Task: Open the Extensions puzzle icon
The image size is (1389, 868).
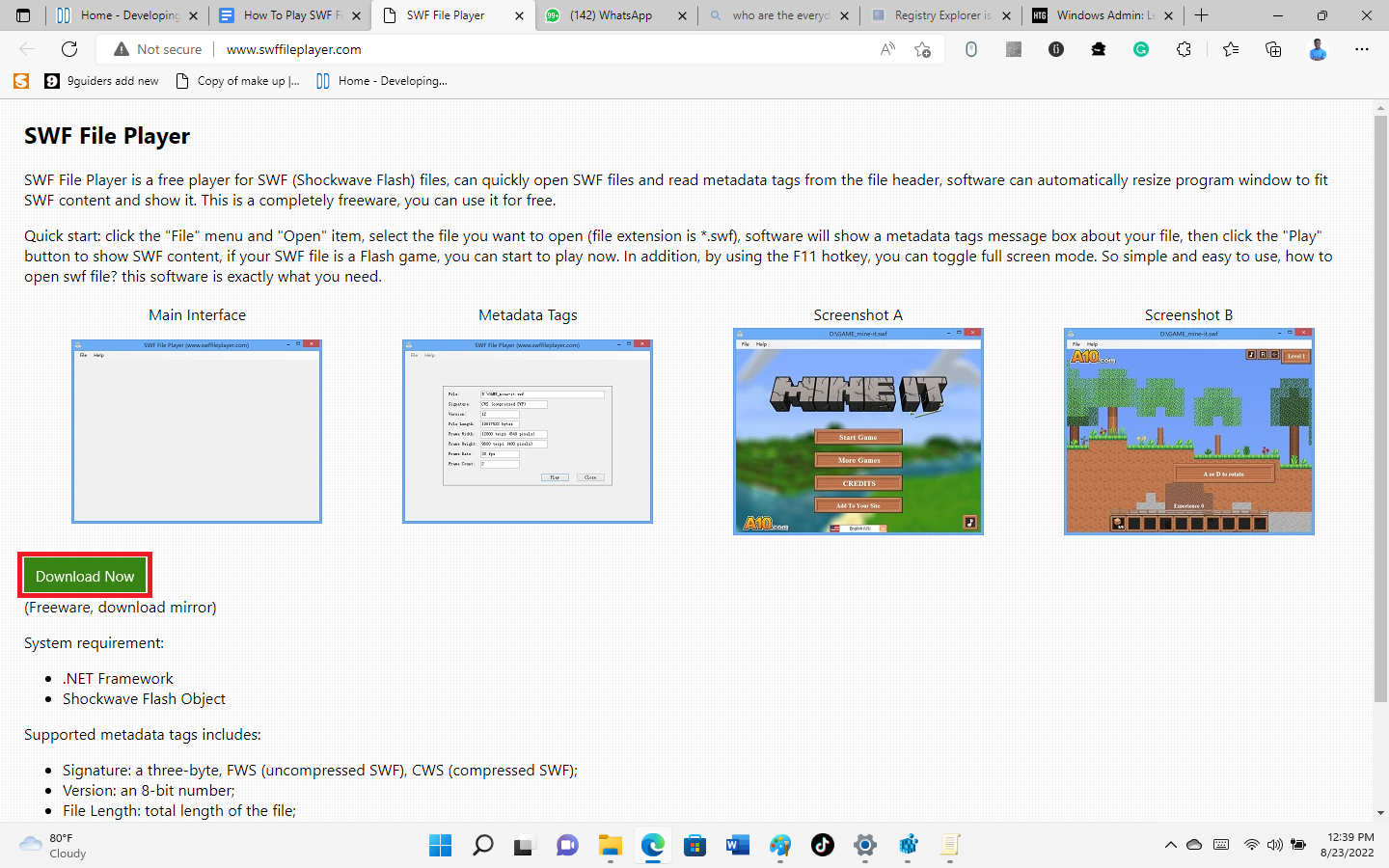Action: [x=1184, y=49]
